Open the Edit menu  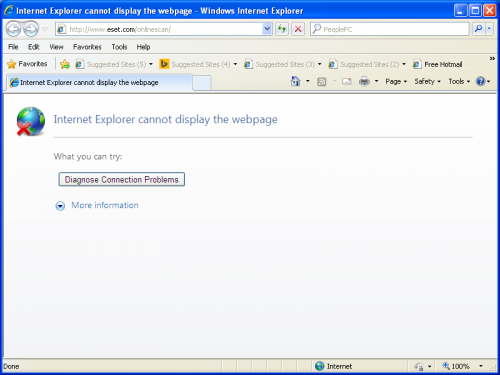[34, 47]
